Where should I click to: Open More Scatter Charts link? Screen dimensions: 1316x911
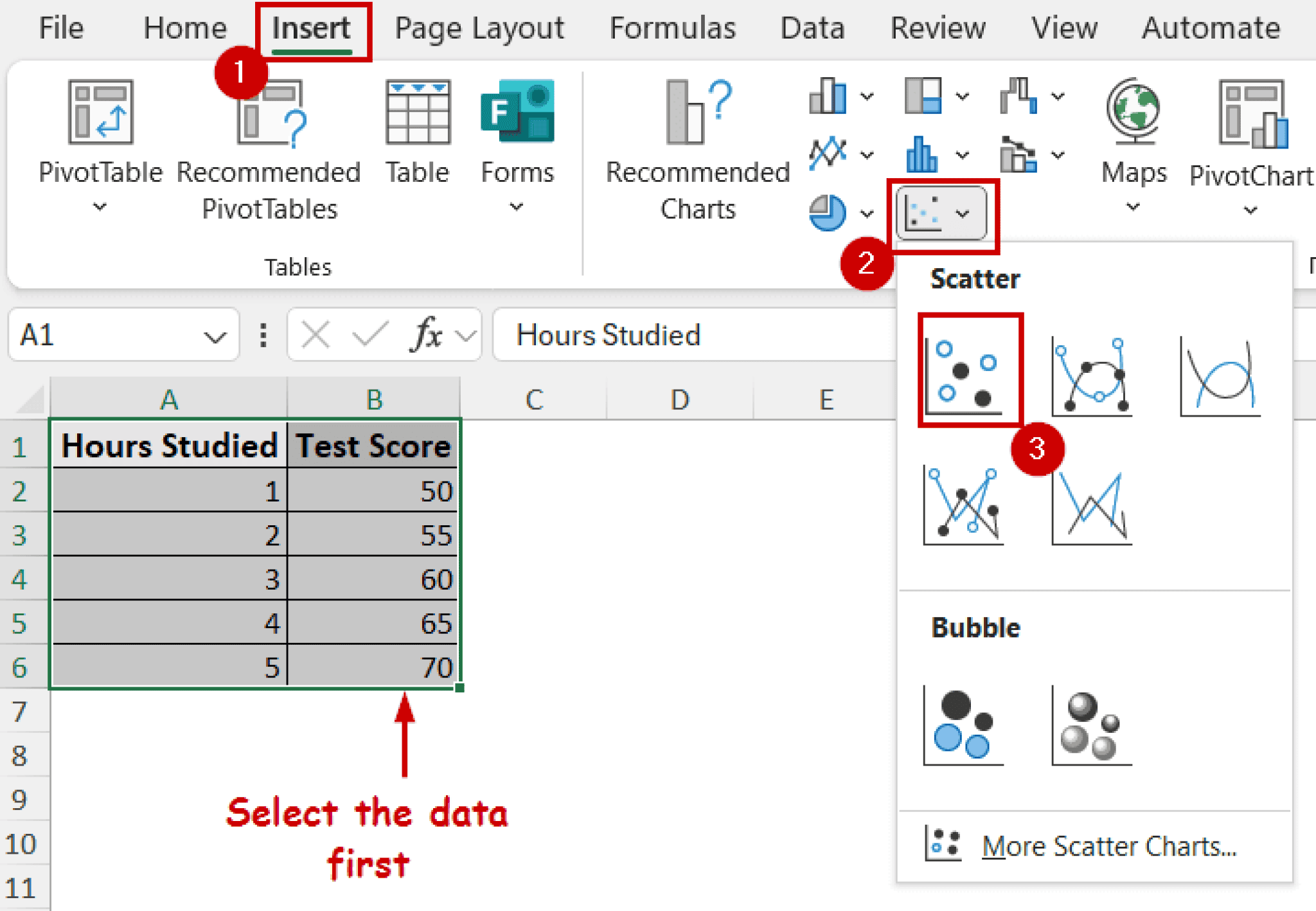[x=1108, y=846]
